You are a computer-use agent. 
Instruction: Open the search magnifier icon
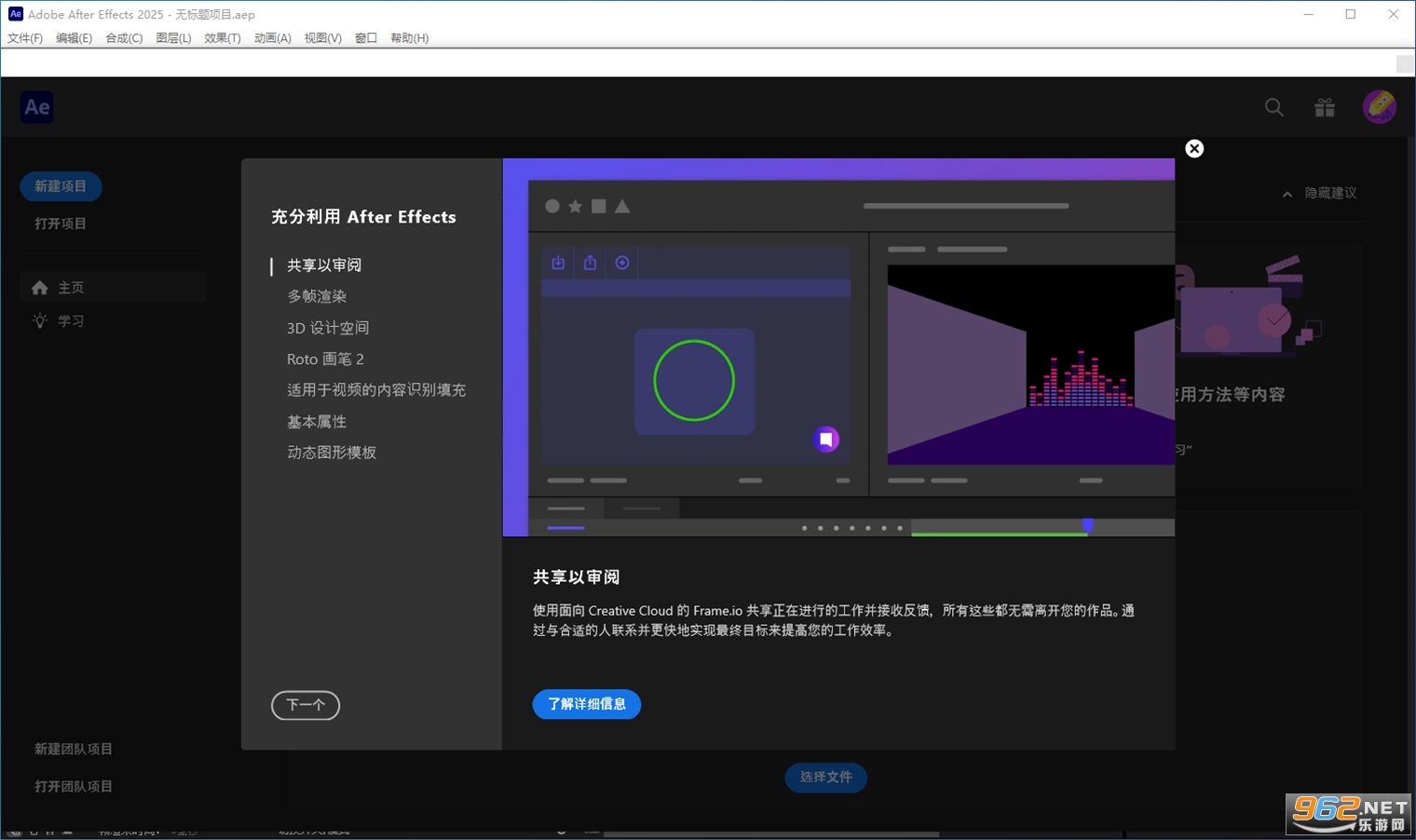click(x=1273, y=107)
